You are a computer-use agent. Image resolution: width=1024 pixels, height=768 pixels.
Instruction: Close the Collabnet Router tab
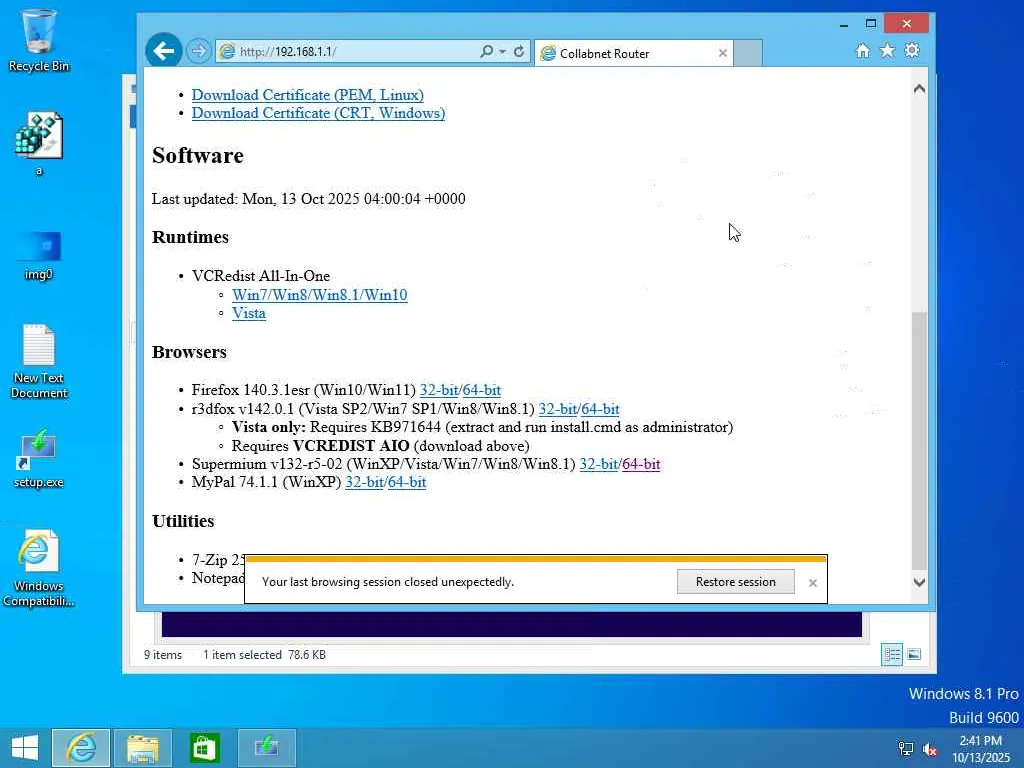pos(722,54)
